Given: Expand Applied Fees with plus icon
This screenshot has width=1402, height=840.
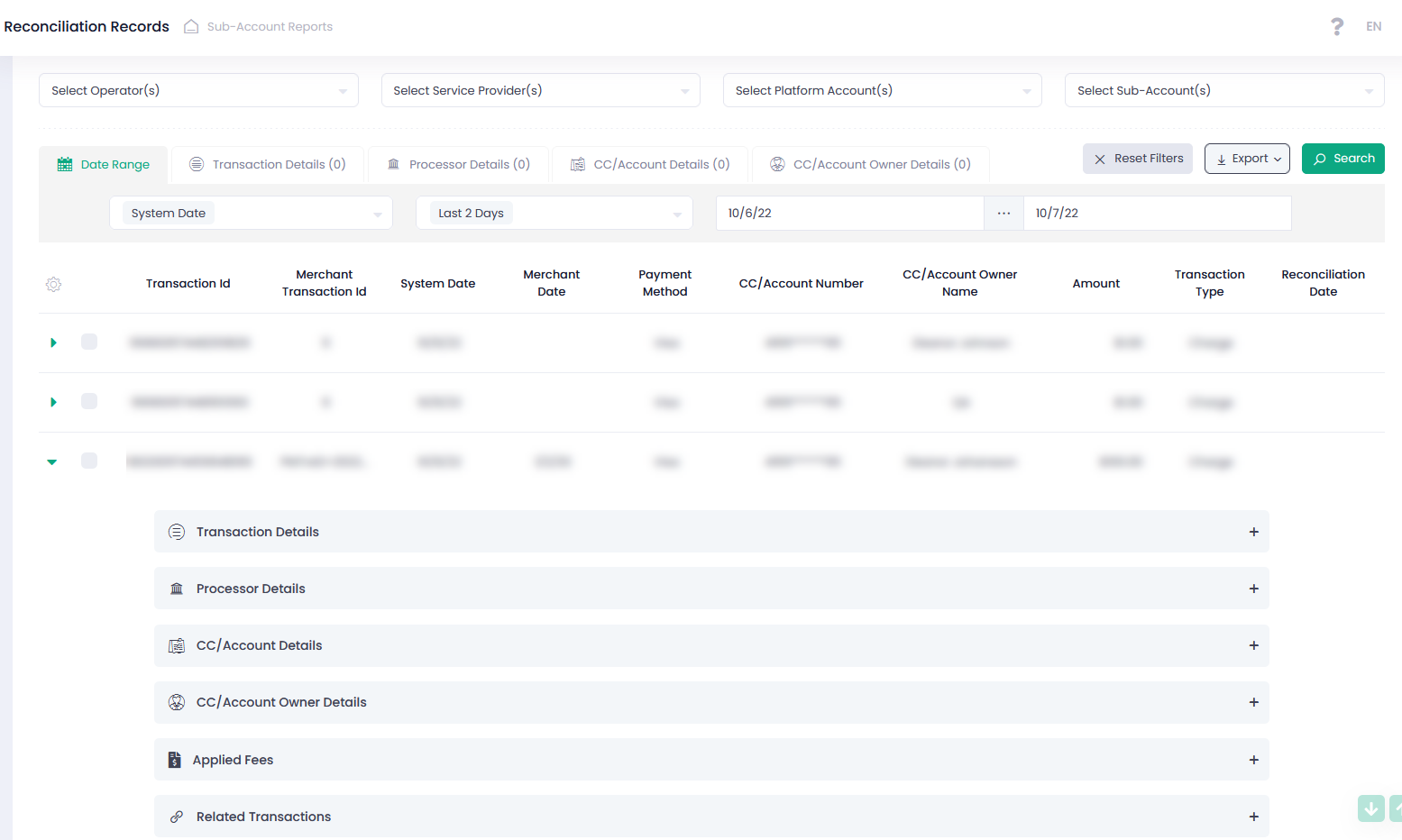Looking at the screenshot, I should 1253,760.
